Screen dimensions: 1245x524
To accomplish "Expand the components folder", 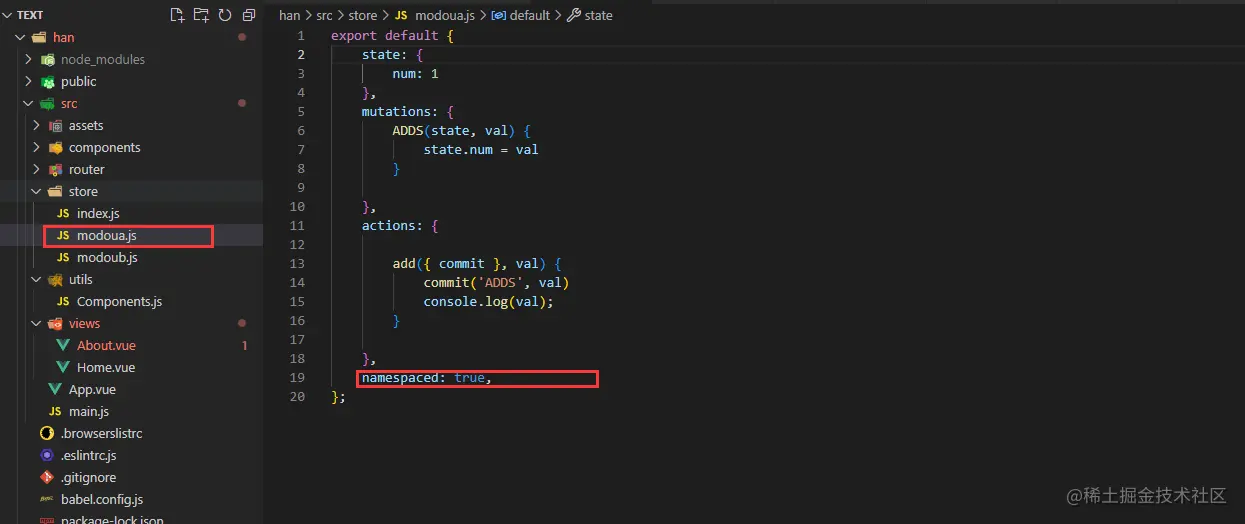I will [36, 147].
